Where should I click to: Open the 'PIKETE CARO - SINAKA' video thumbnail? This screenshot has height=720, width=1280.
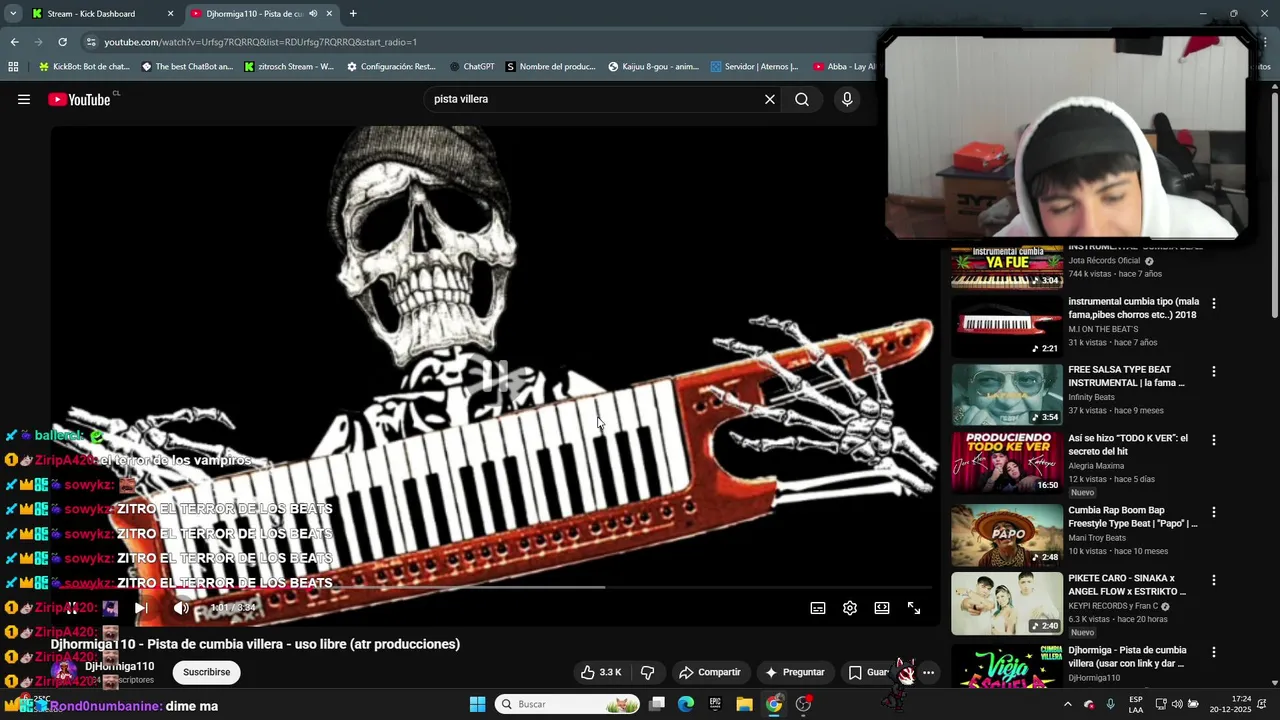[1007, 603]
